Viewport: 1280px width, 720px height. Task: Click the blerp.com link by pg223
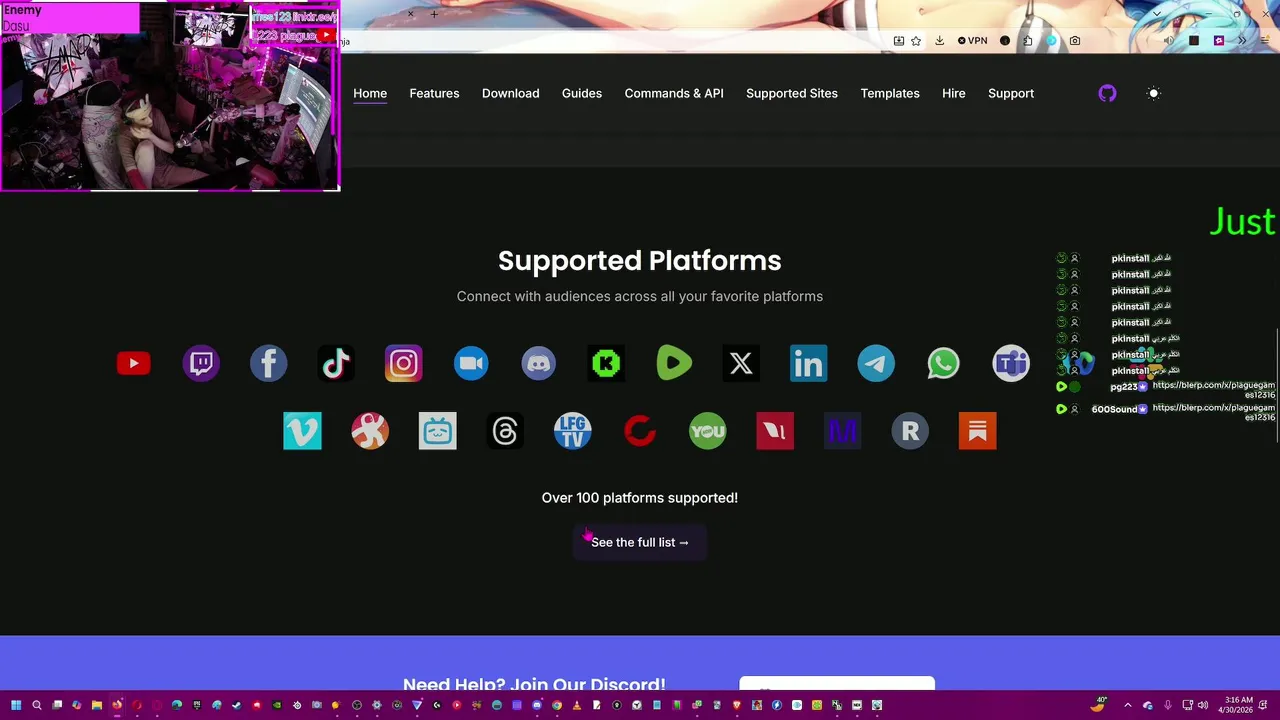pos(1213,389)
